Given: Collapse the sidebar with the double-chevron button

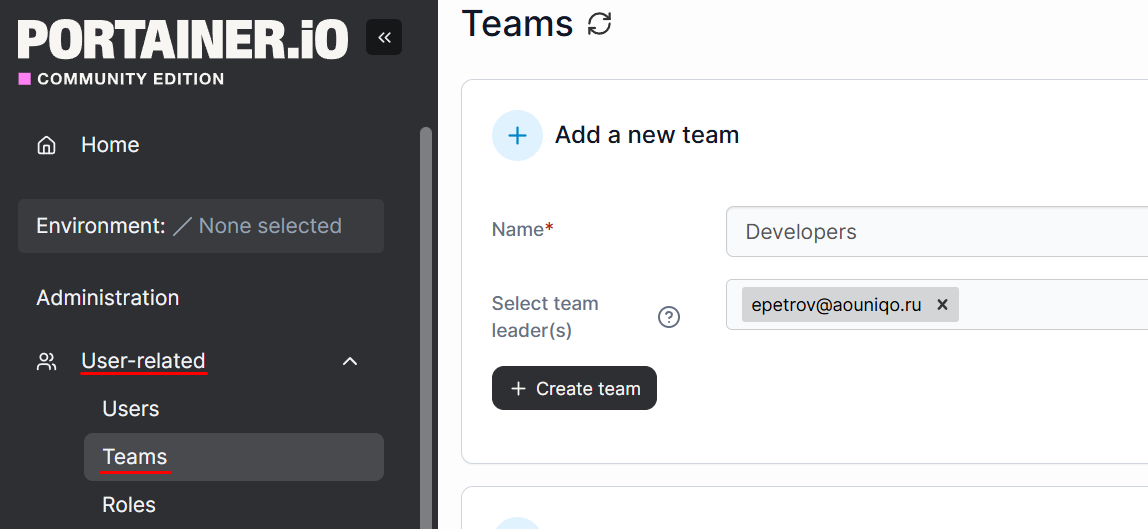Looking at the screenshot, I should coord(384,37).
